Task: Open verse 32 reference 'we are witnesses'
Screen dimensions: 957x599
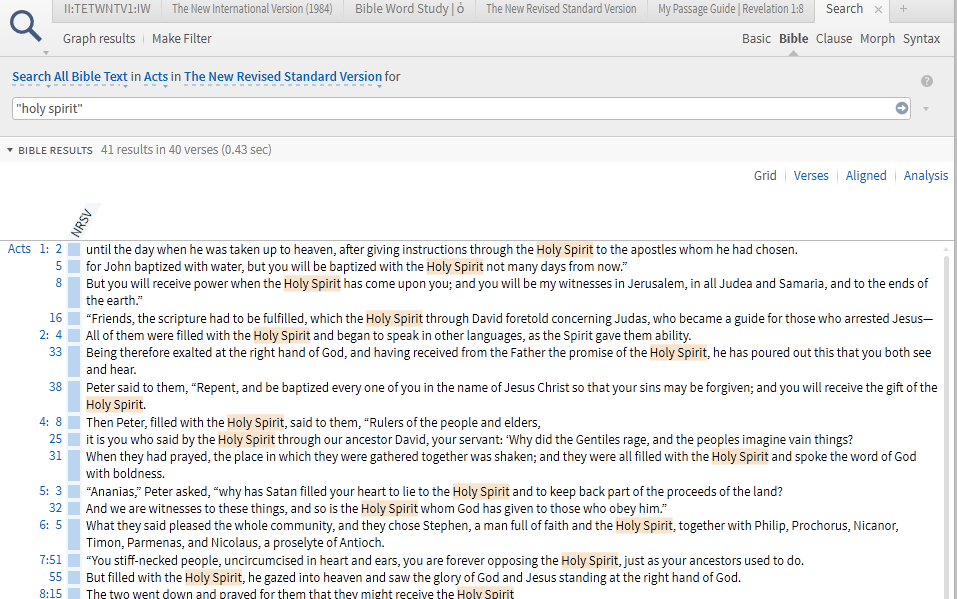Action: pyautogui.click(x=56, y=508)
